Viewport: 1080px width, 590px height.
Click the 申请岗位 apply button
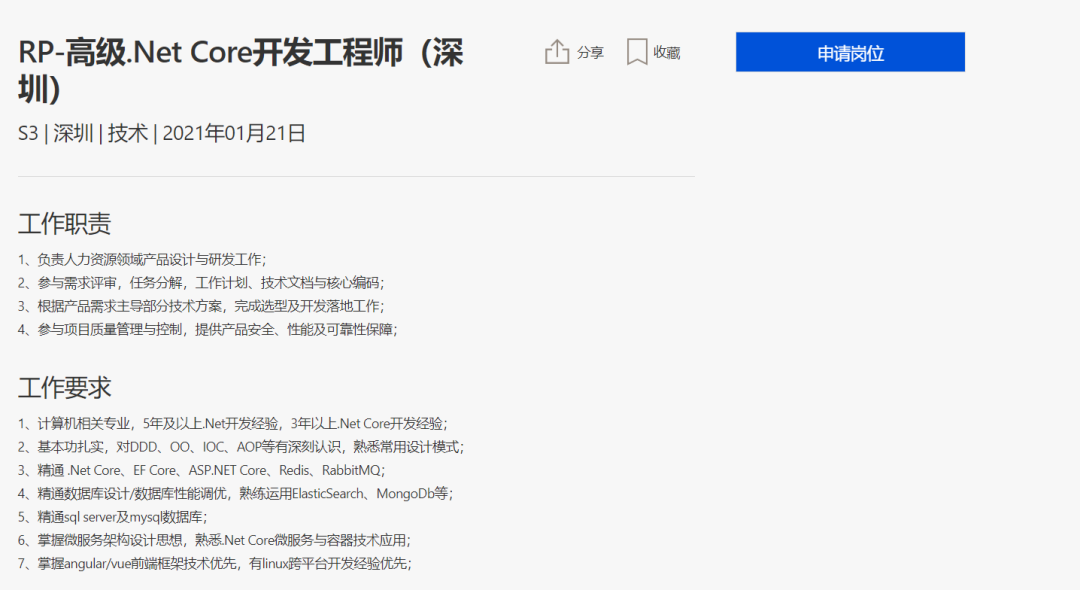(x=850, y=52)
